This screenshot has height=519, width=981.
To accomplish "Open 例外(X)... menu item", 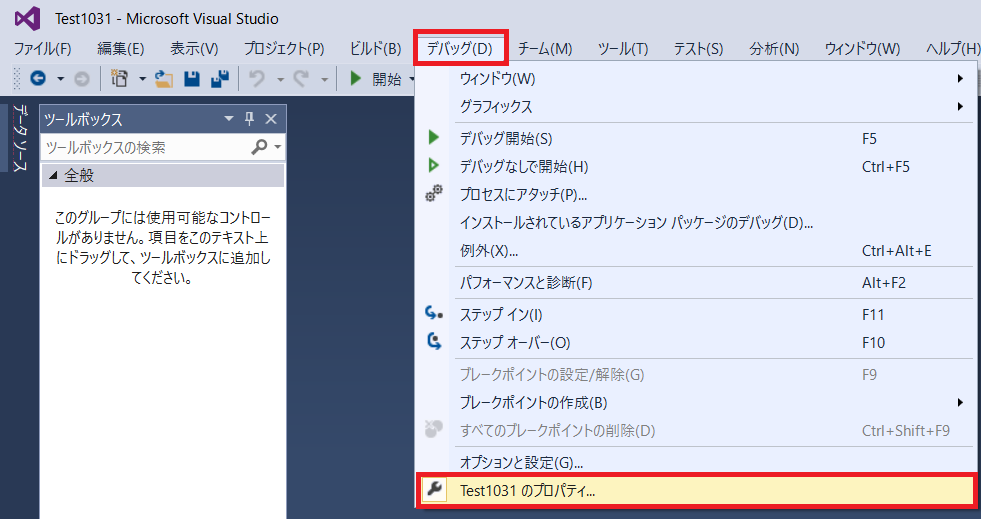I will [696, 251].
